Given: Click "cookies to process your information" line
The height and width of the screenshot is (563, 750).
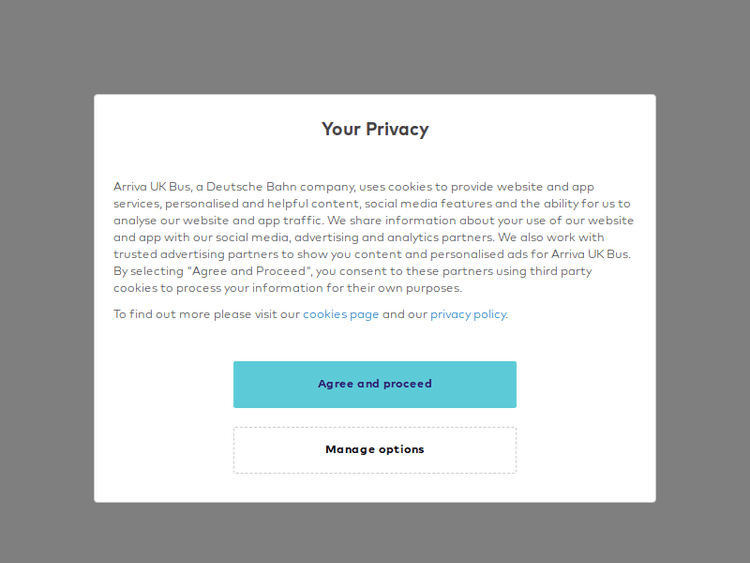Looking at the screenshot, I should click(x=225, y=288).
